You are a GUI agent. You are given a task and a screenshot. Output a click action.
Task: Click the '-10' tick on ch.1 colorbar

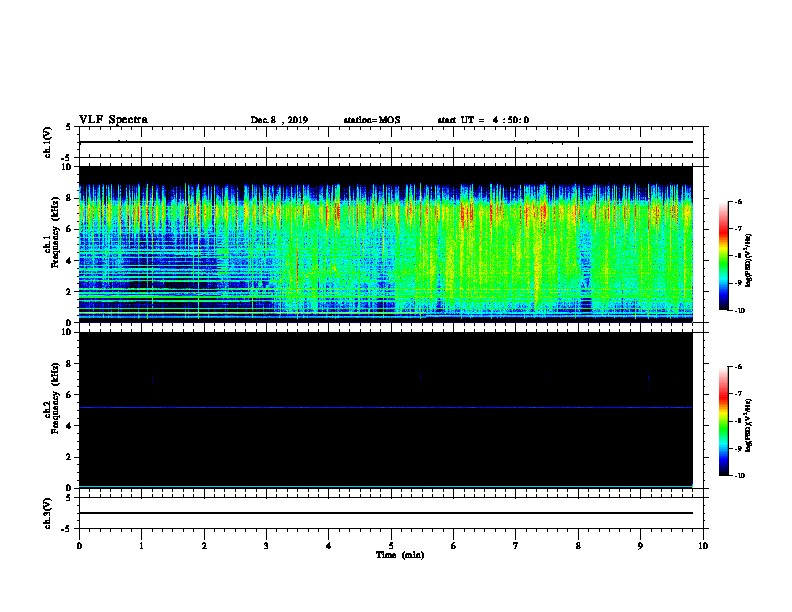click(x=739, y=310)
